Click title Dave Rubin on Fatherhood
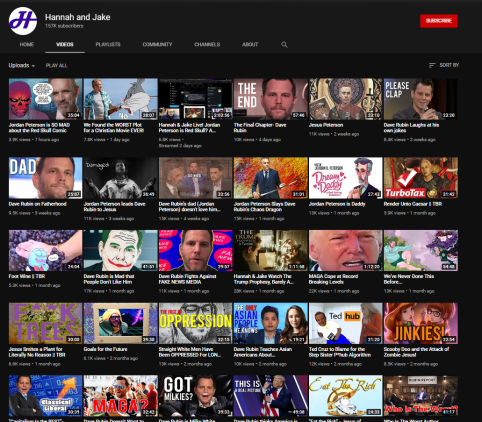The height and width of the screenshot is (422, 482). (38, 204)
